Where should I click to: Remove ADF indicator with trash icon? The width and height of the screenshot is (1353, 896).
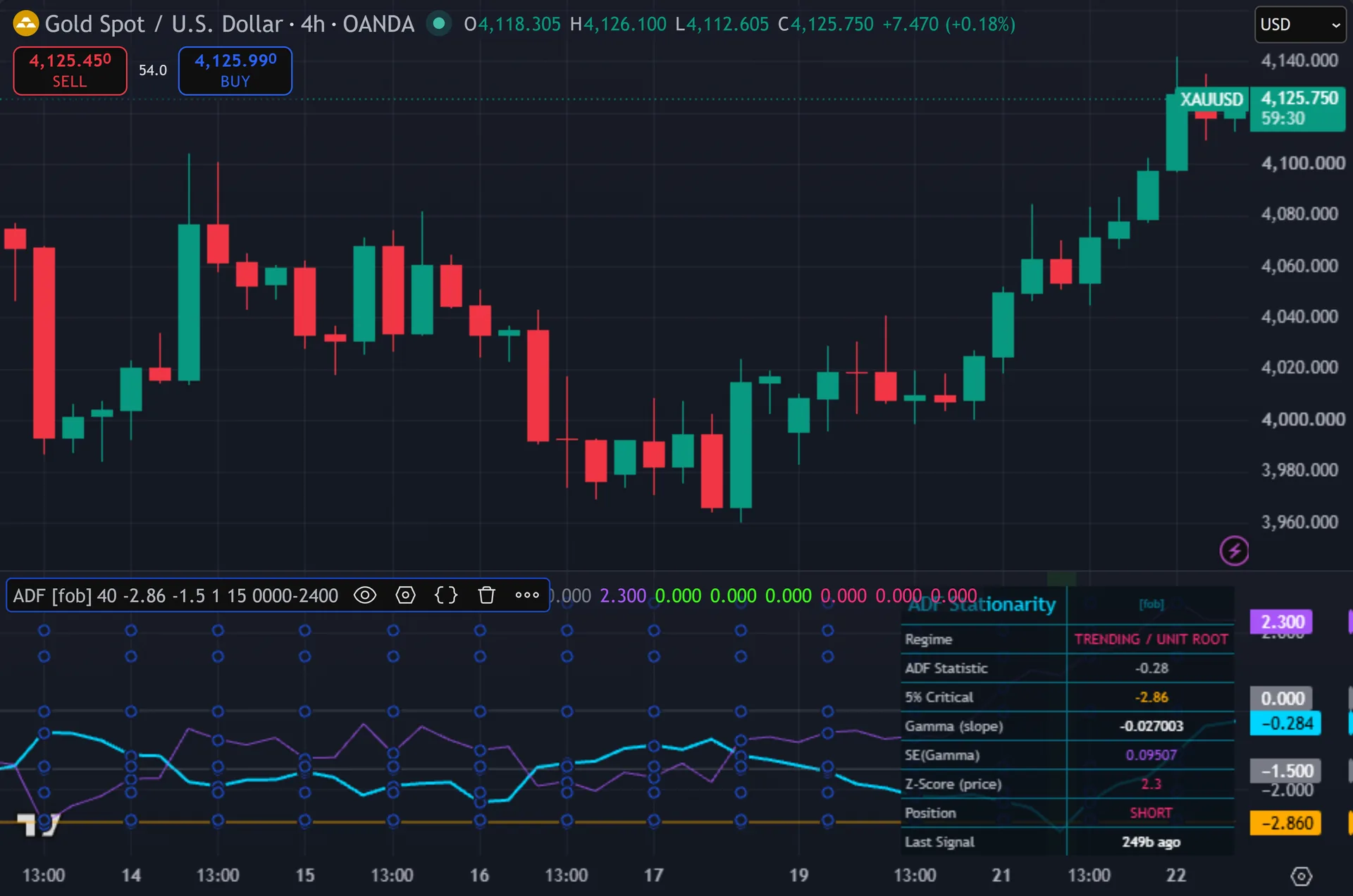(x=486, y=595)
